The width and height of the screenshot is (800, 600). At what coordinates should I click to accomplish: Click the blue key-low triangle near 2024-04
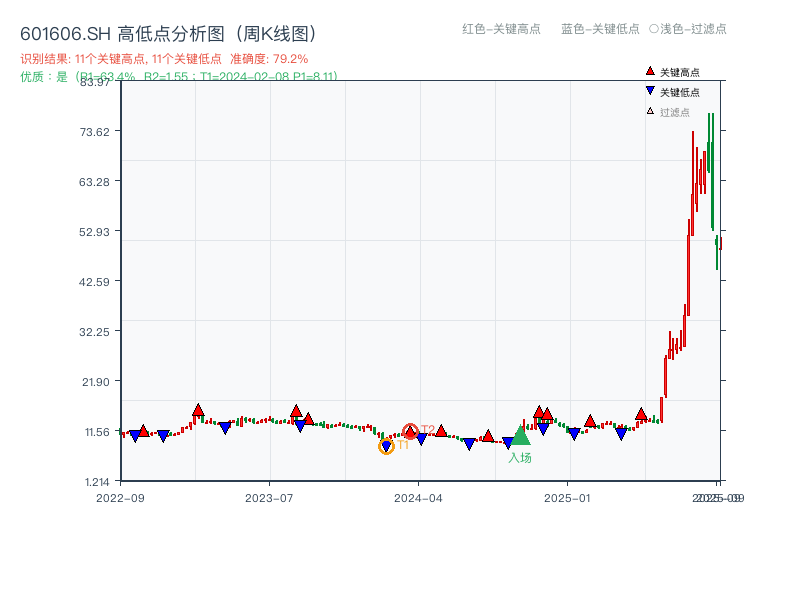(x=421, y=437)
